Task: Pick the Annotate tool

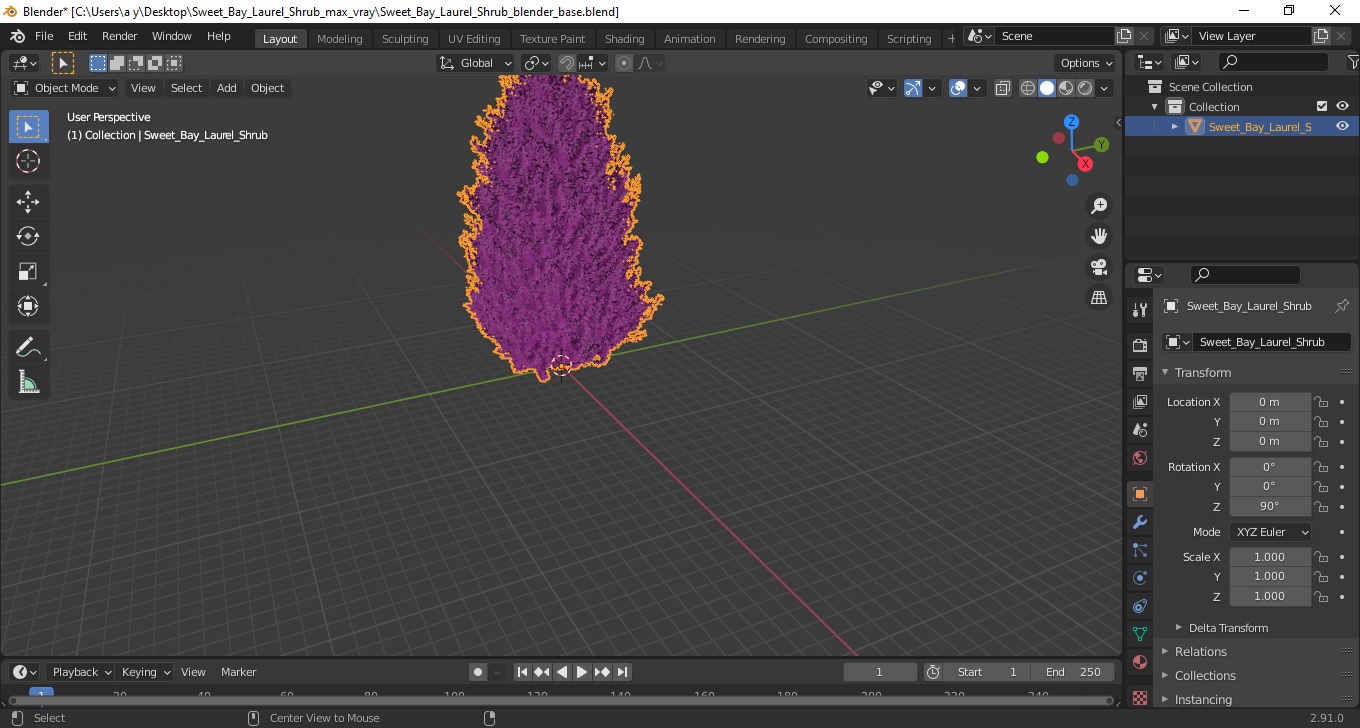Action: coord(28,348)
